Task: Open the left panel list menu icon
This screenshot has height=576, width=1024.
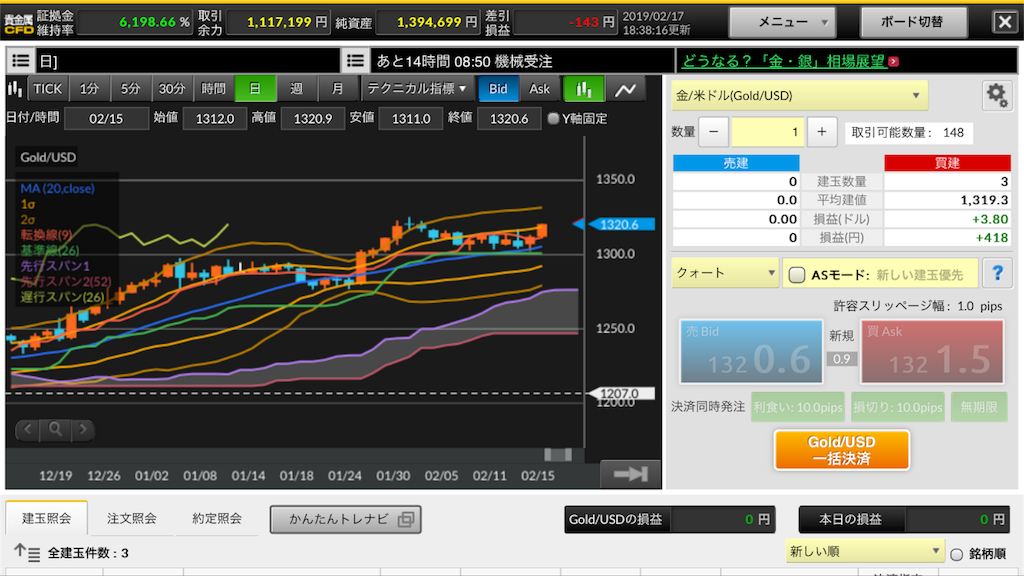Action: [21, 61]
